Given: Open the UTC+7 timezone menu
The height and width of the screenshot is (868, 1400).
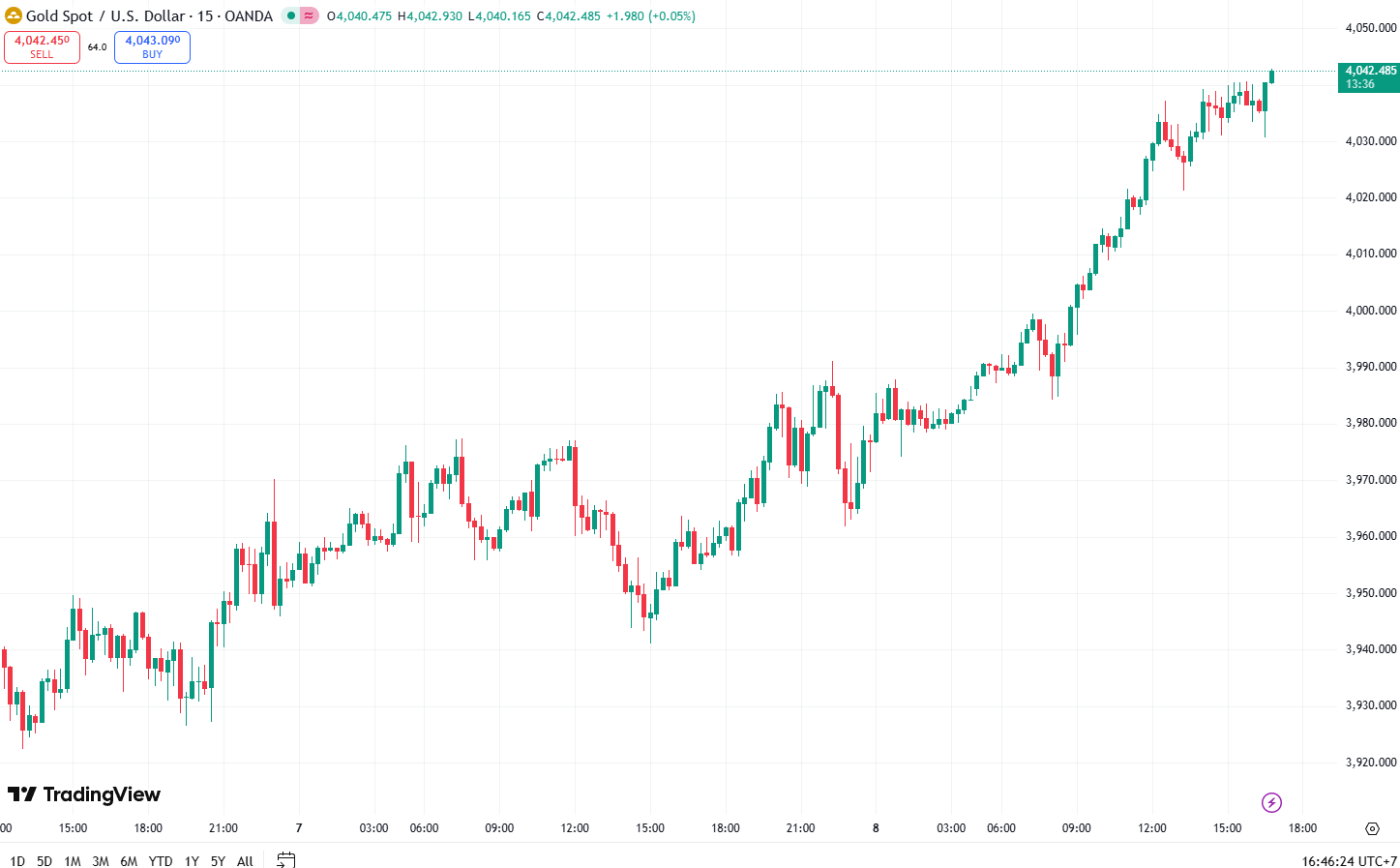Looking at the screenshot, I should tap(1348, 861).
